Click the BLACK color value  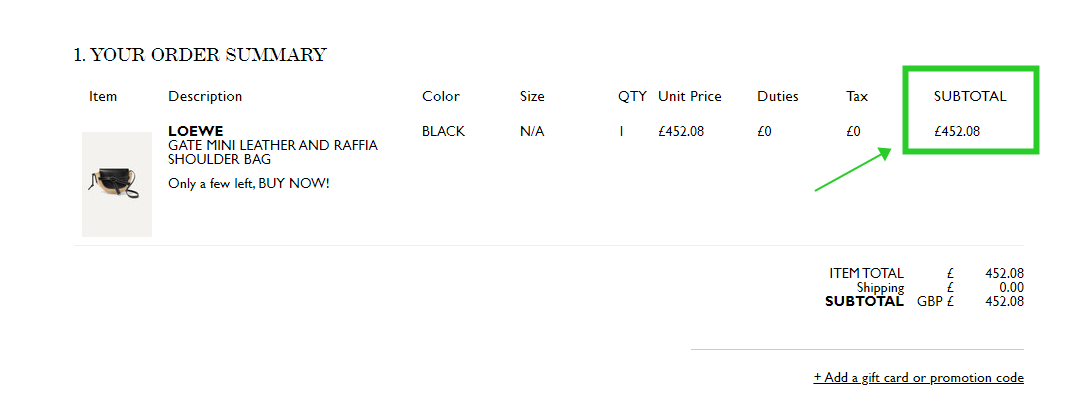pyautogui.click(x=443, y=132)
